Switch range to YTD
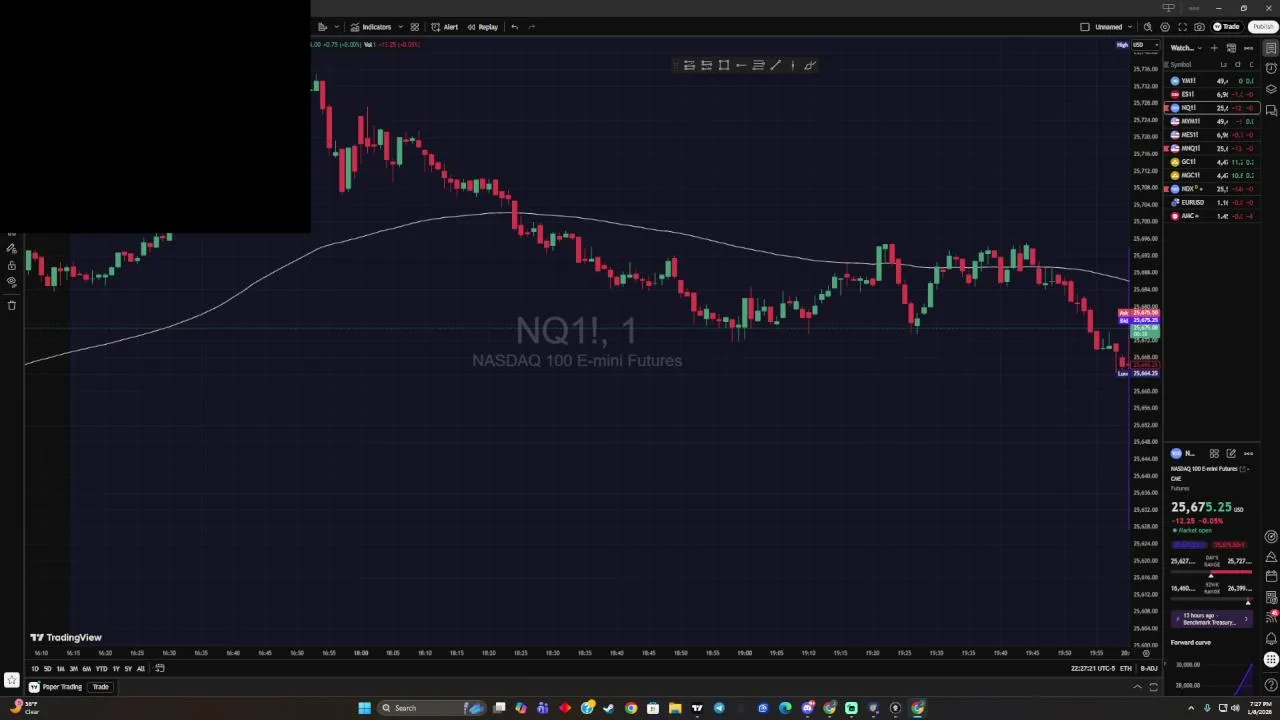Screen dimensions: 1280x720 pos(101,669)
